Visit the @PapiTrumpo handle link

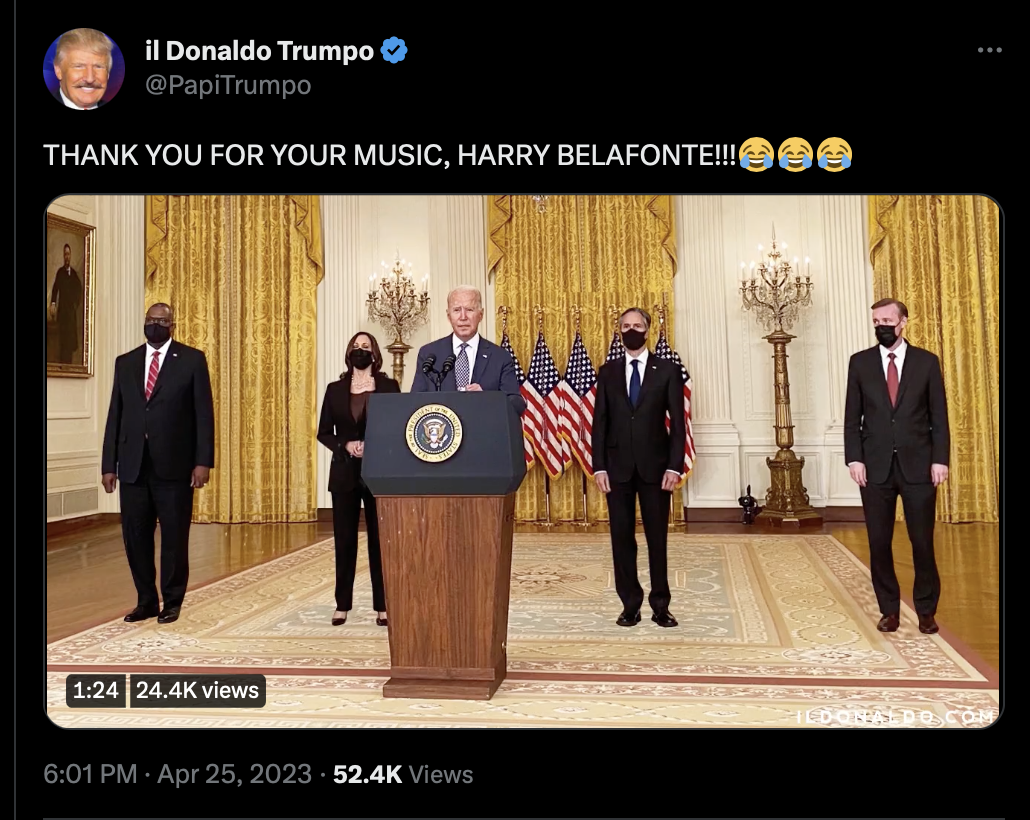coord(228,85)
